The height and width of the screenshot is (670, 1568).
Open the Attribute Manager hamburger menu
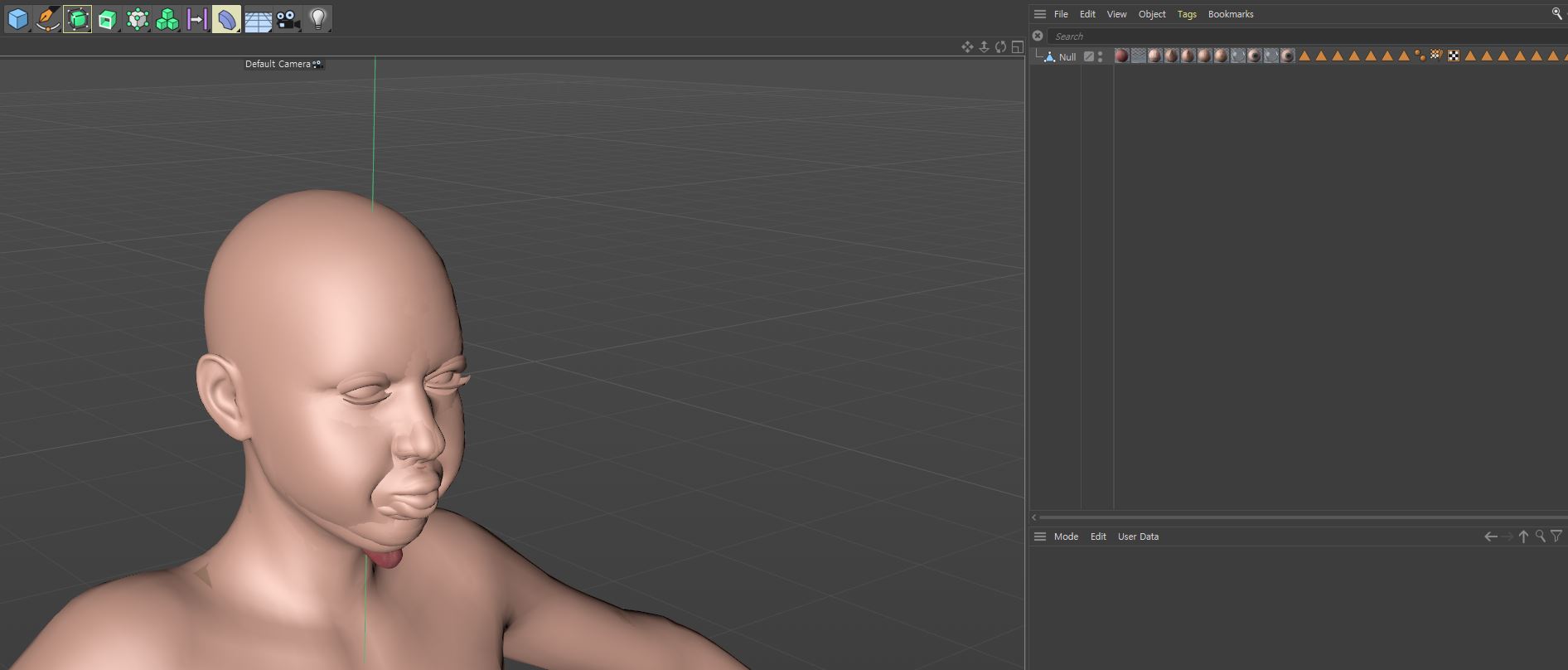(1039, 536)
